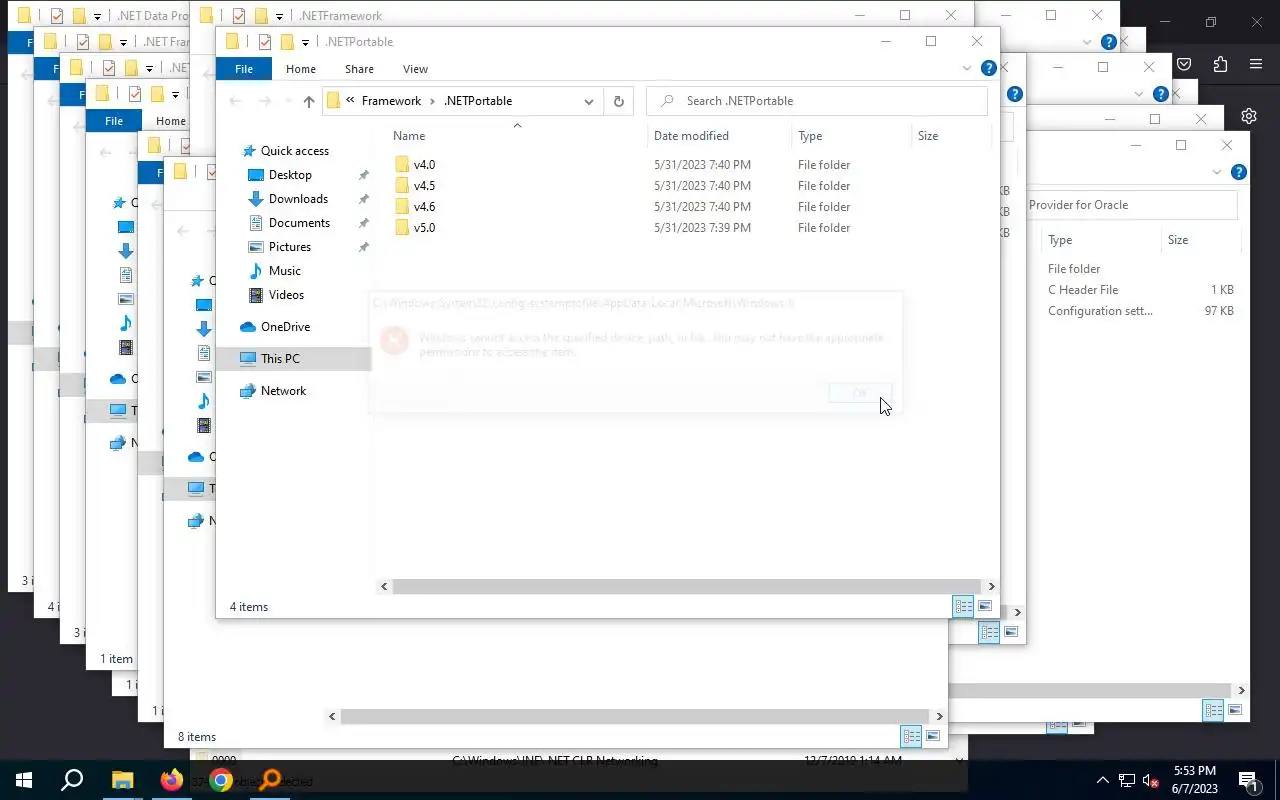Viewport: 1280px width, 800px height.
Task: Switch .NETPortable to details view
Action: [x=963, y=607]
